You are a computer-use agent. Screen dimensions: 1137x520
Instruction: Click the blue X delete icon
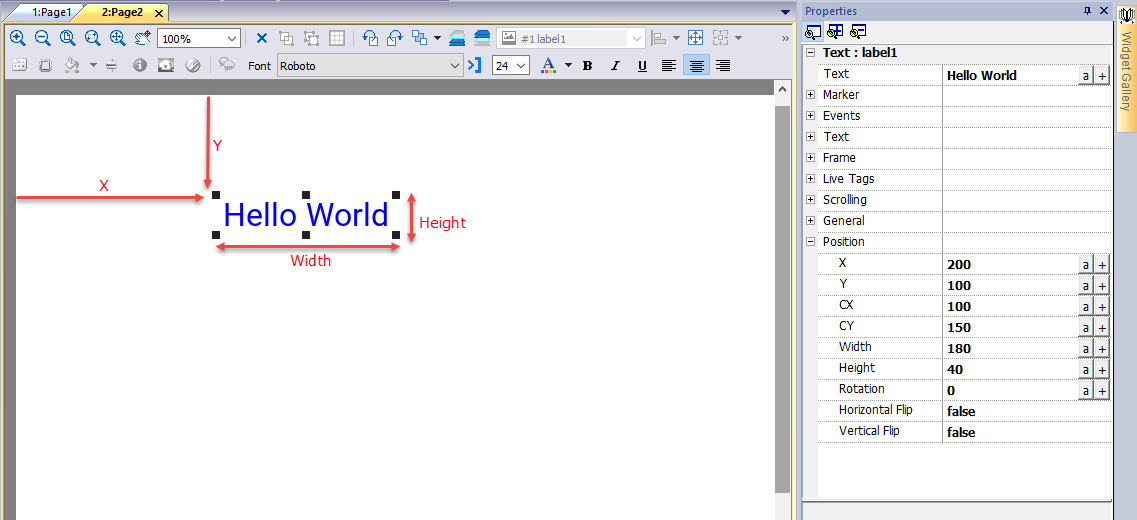pyautogui.click(x=262, y=38)
